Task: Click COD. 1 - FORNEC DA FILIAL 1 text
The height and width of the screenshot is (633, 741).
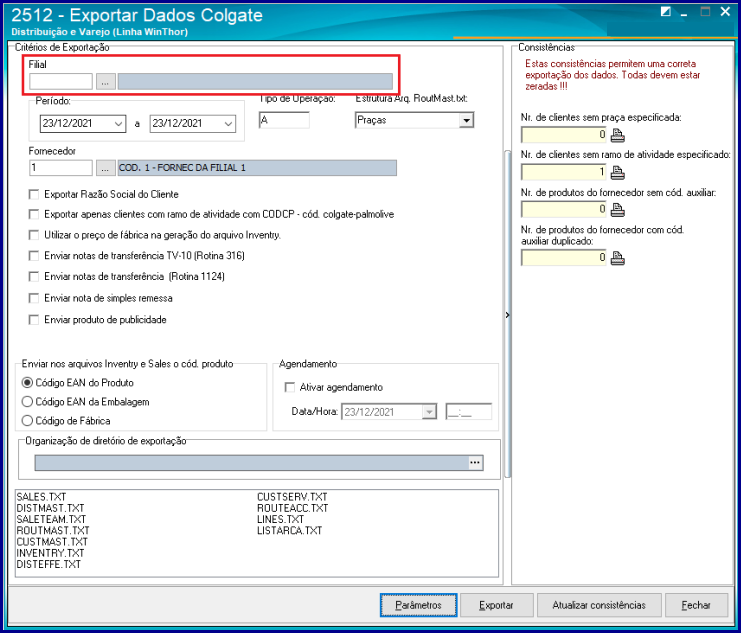Action: point(182,168)
